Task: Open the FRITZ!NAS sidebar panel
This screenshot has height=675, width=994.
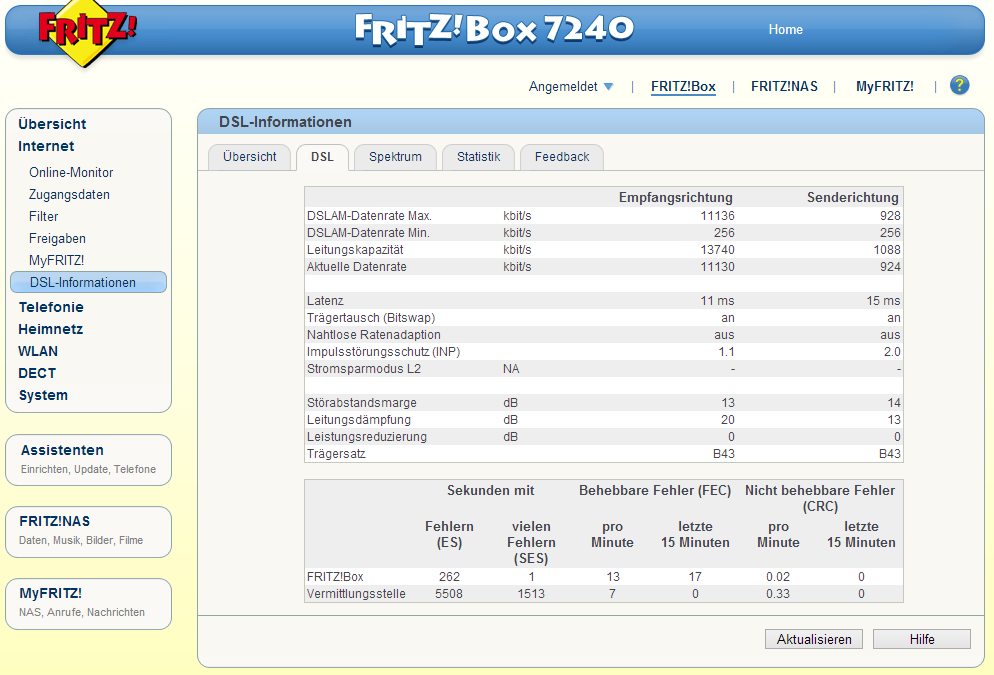Action: click(x=88, y=532)
